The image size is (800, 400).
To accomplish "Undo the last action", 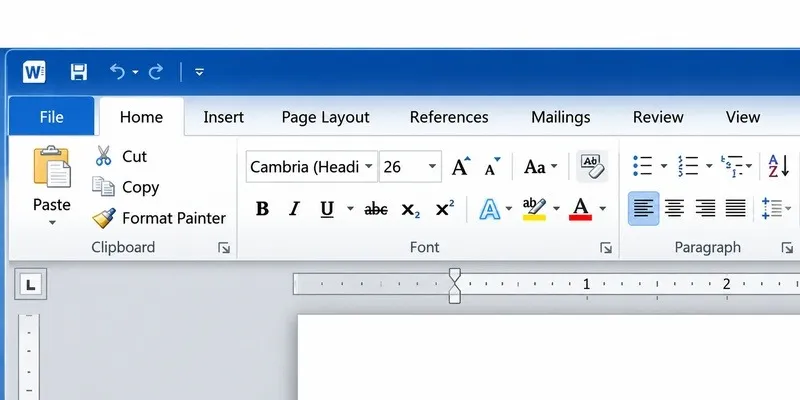I will (117, 72).
